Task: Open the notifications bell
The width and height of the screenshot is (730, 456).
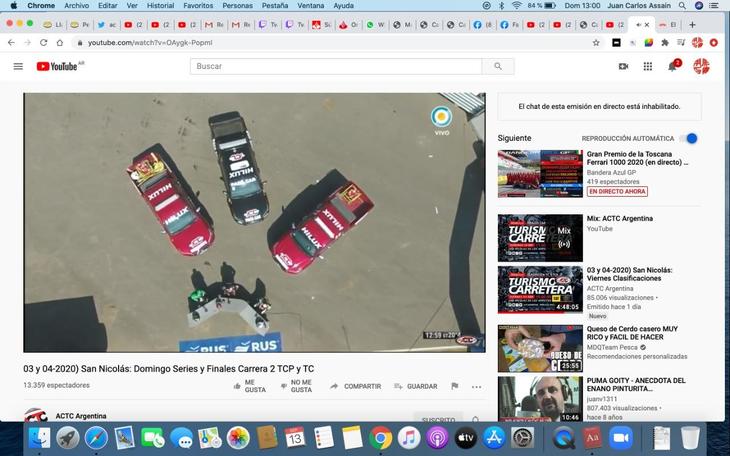Action: click(673, 66)
